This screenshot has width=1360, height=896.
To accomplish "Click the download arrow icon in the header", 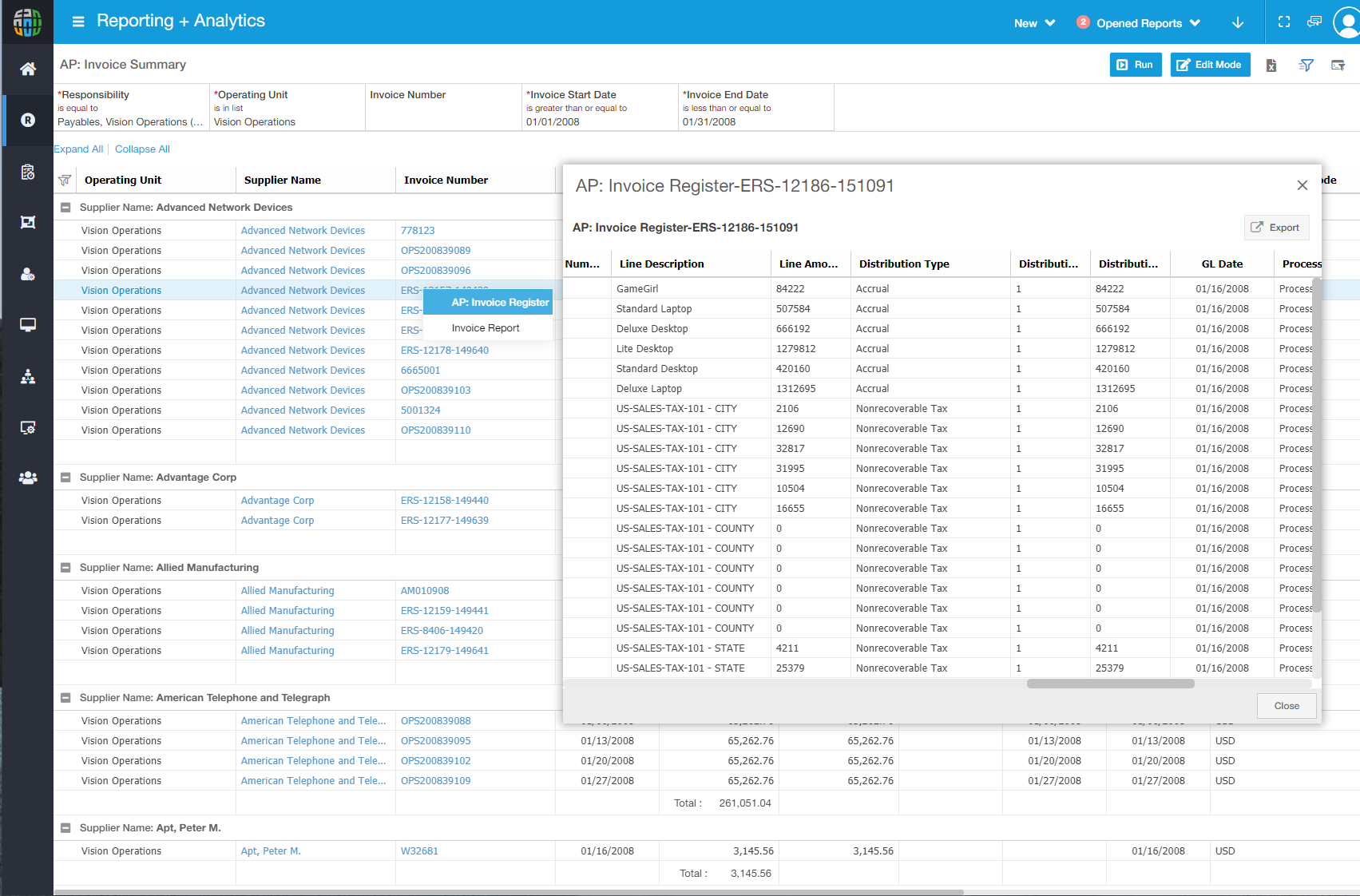I will tap(1238, 23).
